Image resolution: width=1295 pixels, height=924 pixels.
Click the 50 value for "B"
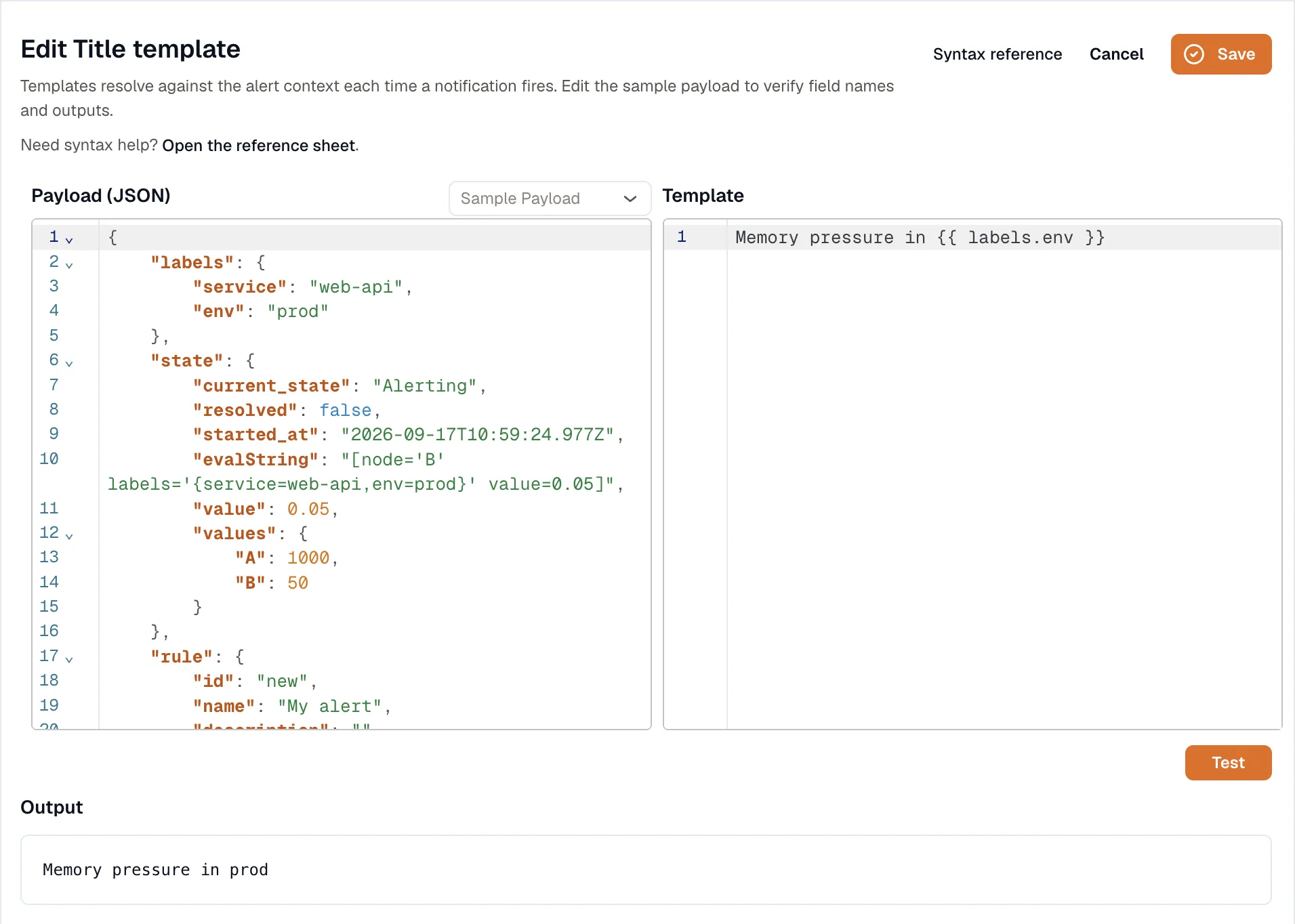coord(297,583)
